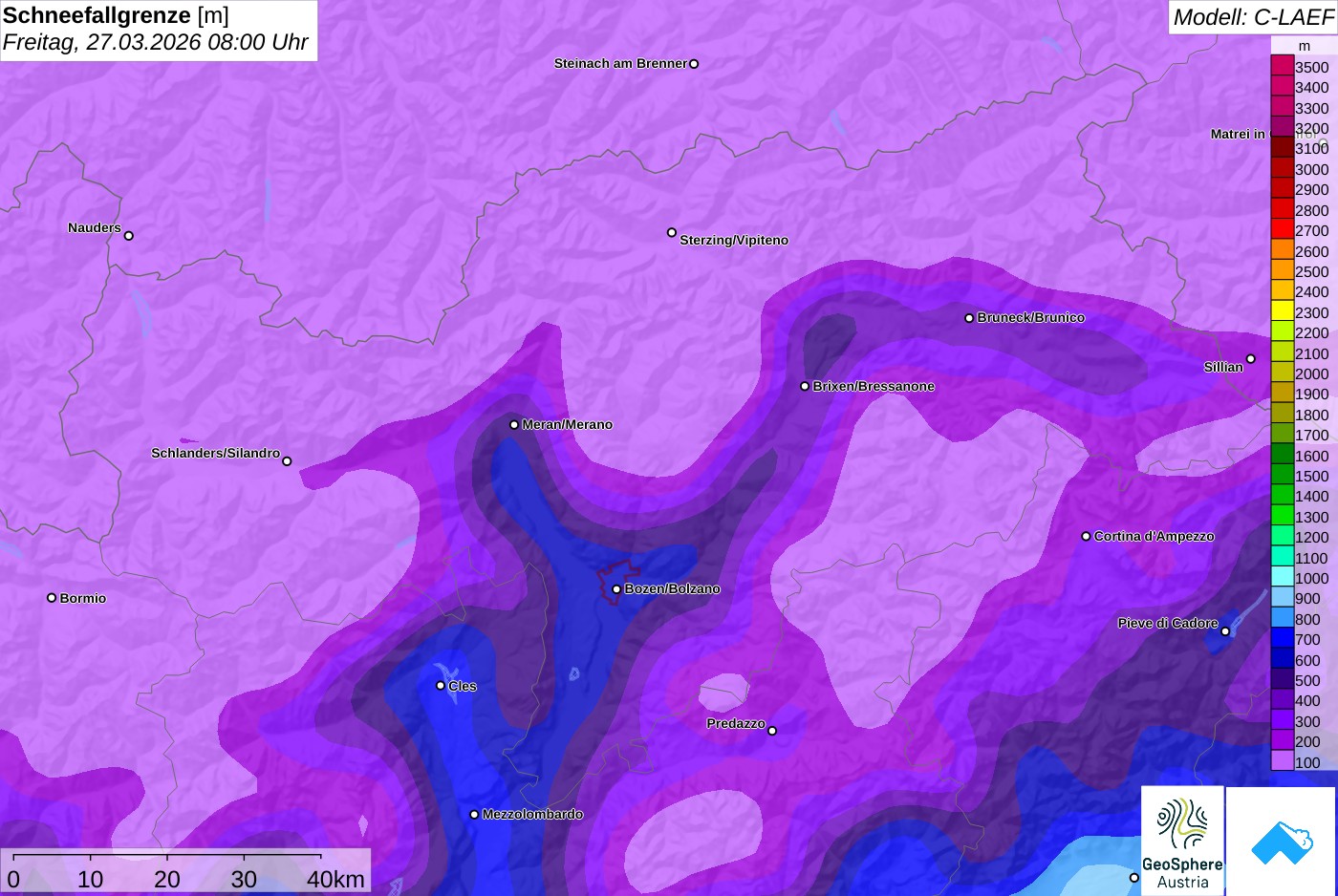Screen dimensions: 1338x896
Task: Click the Sterzing/Vipiteno label text
Action: (734, 240)
